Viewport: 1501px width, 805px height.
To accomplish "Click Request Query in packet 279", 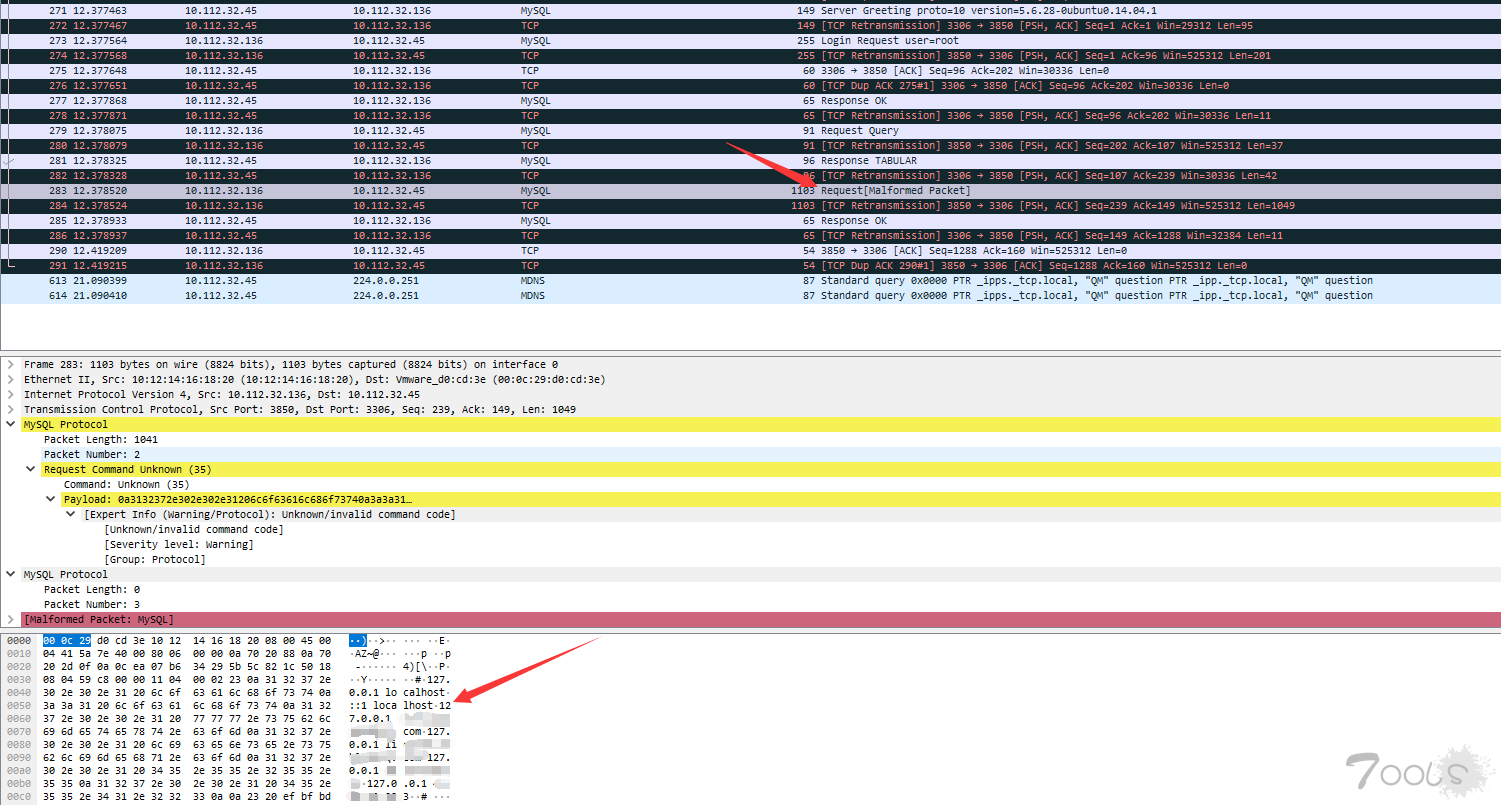I will tap(860, 131).
